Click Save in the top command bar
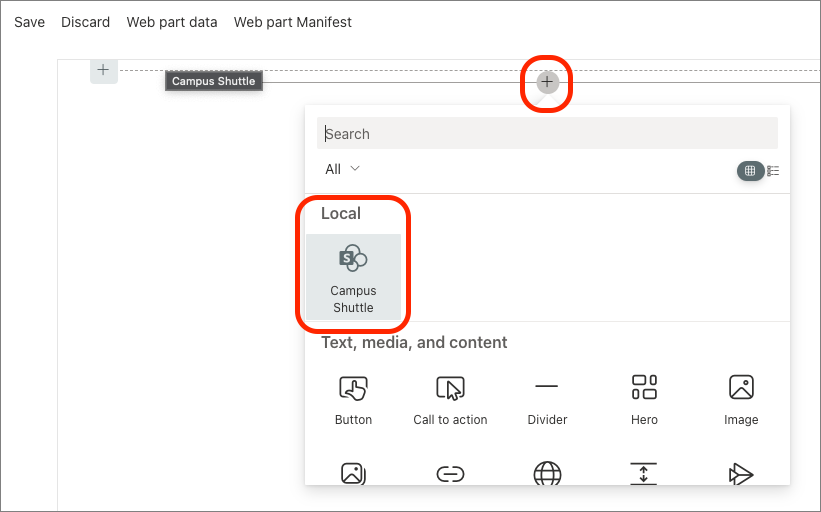 (29, 22)
